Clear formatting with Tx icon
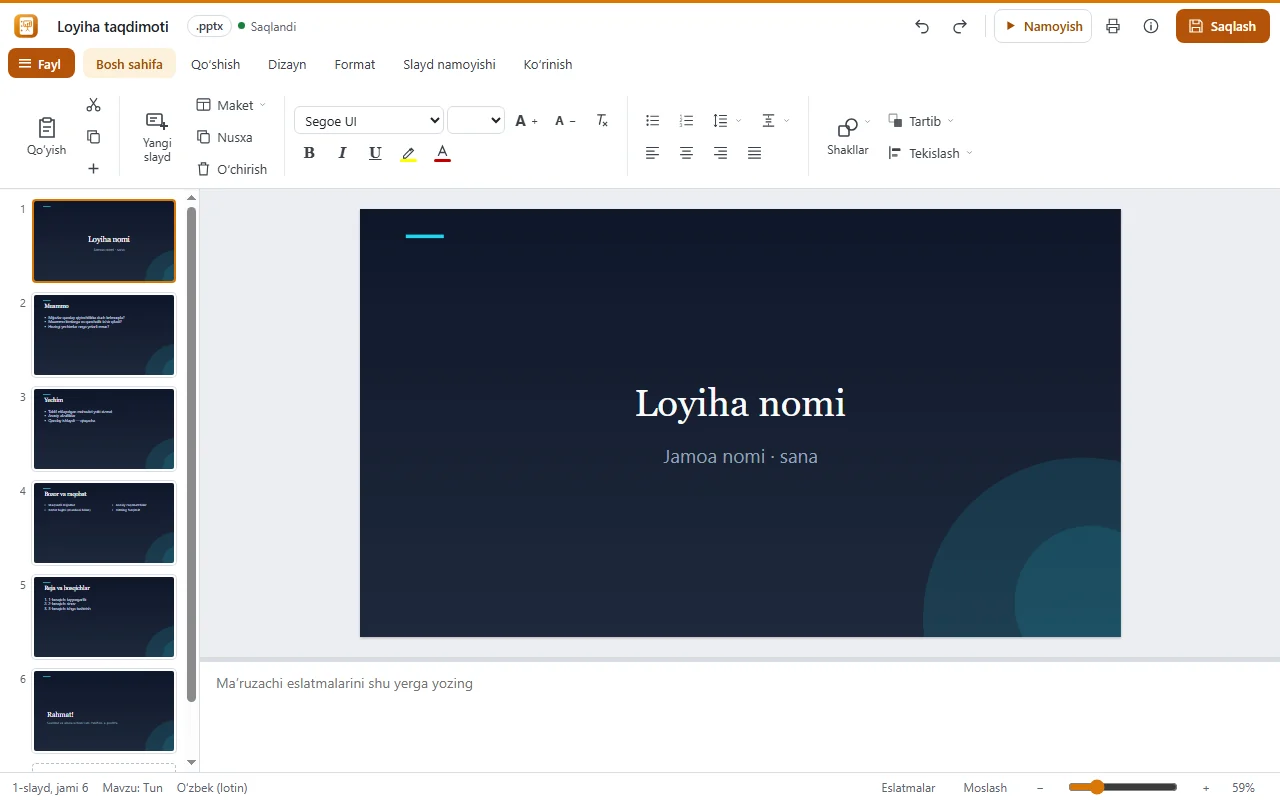The height and width of the screenshot is (800, 1280). 602,121
